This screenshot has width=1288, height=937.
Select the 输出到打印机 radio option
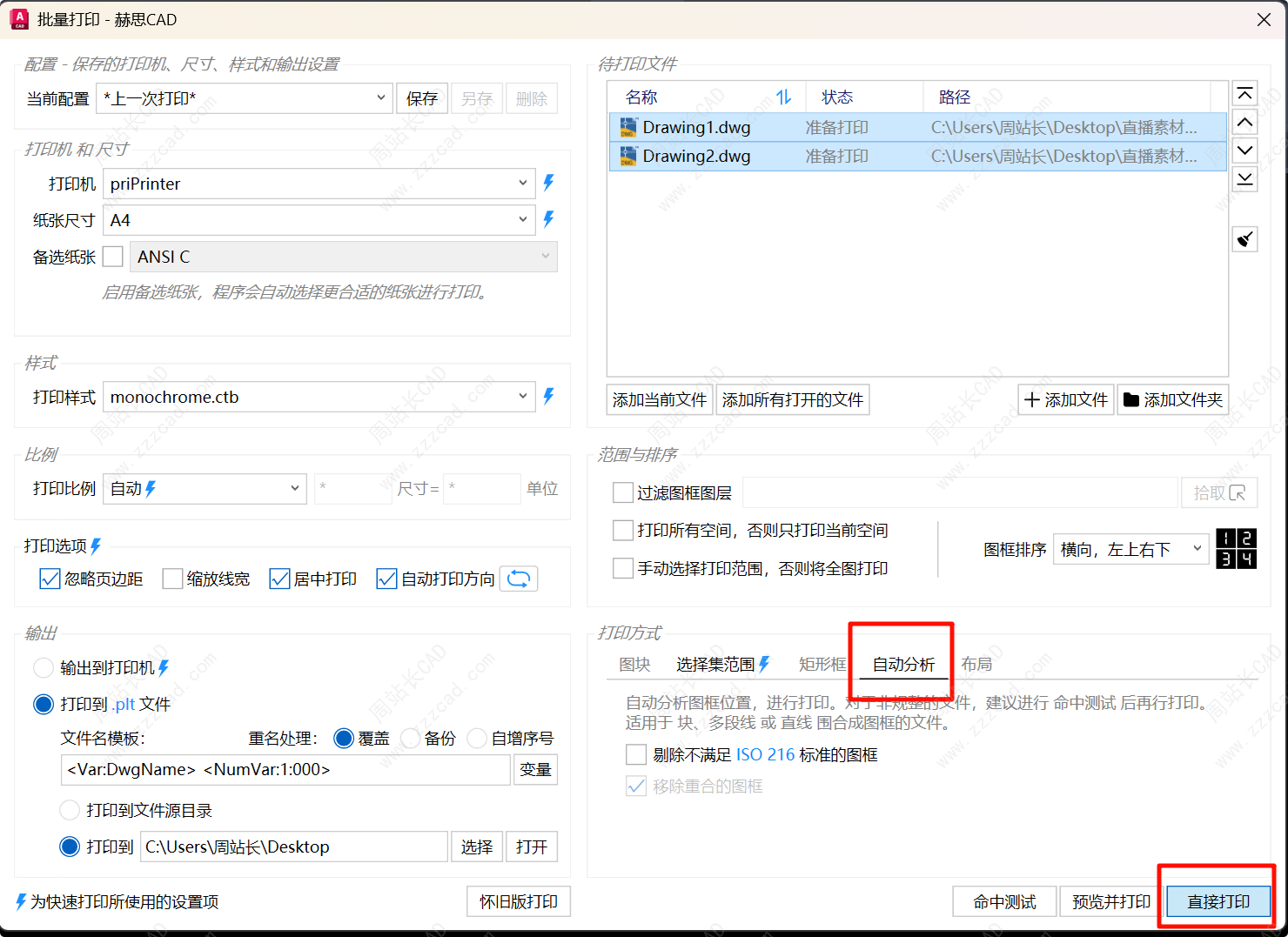[44, 668]
